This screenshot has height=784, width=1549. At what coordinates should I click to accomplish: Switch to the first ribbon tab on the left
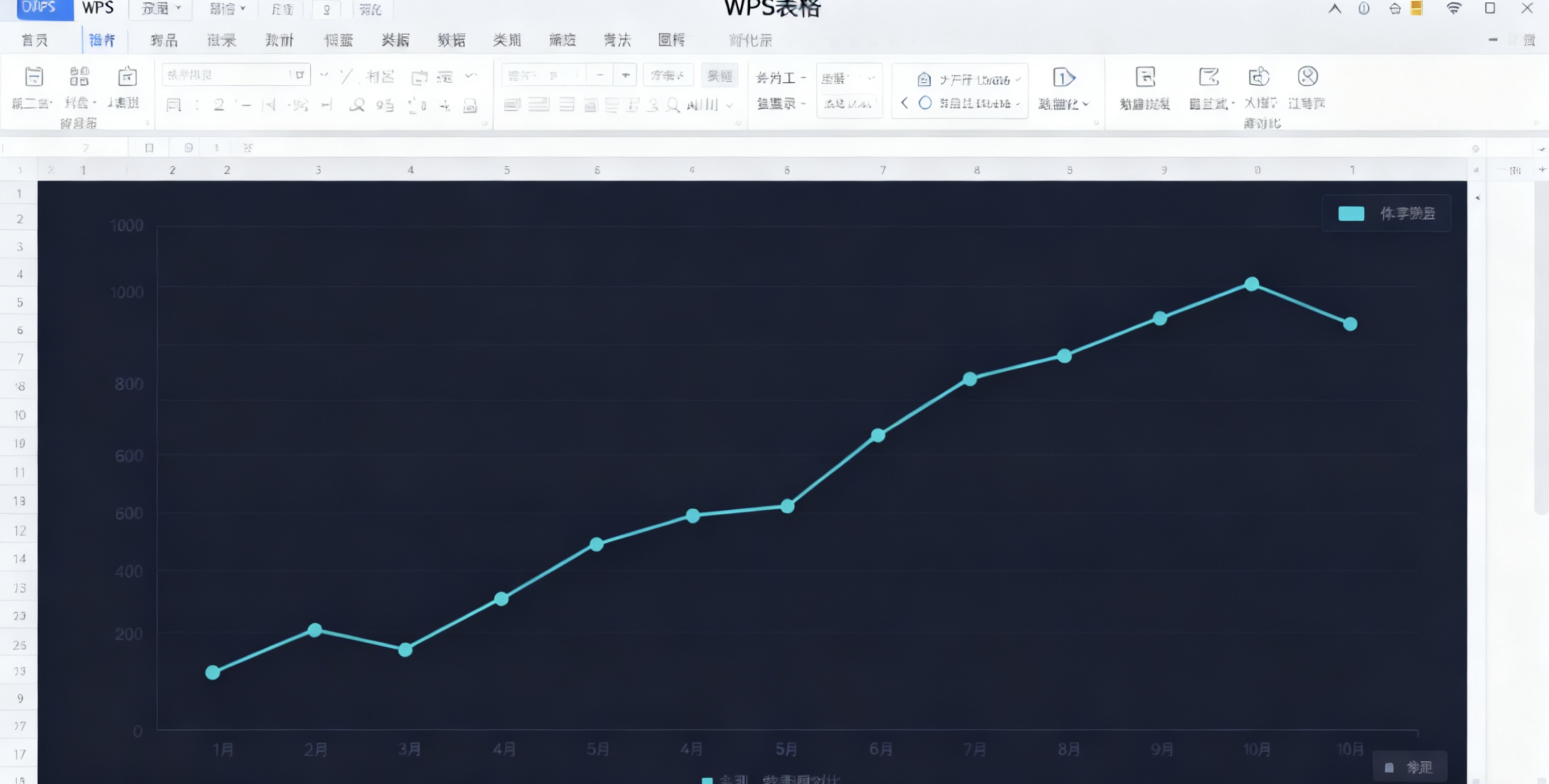click(34, 40)
